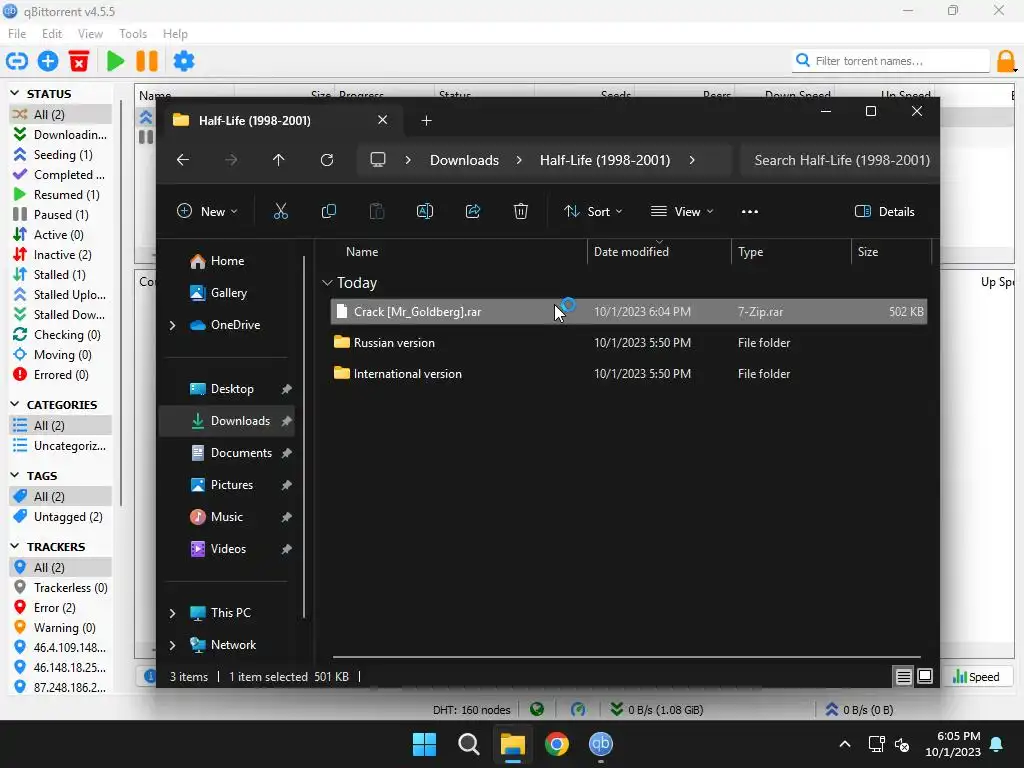Filter trackers by Error (2)
Viewport: 1024px width, 768px height.
click(60, 607)
